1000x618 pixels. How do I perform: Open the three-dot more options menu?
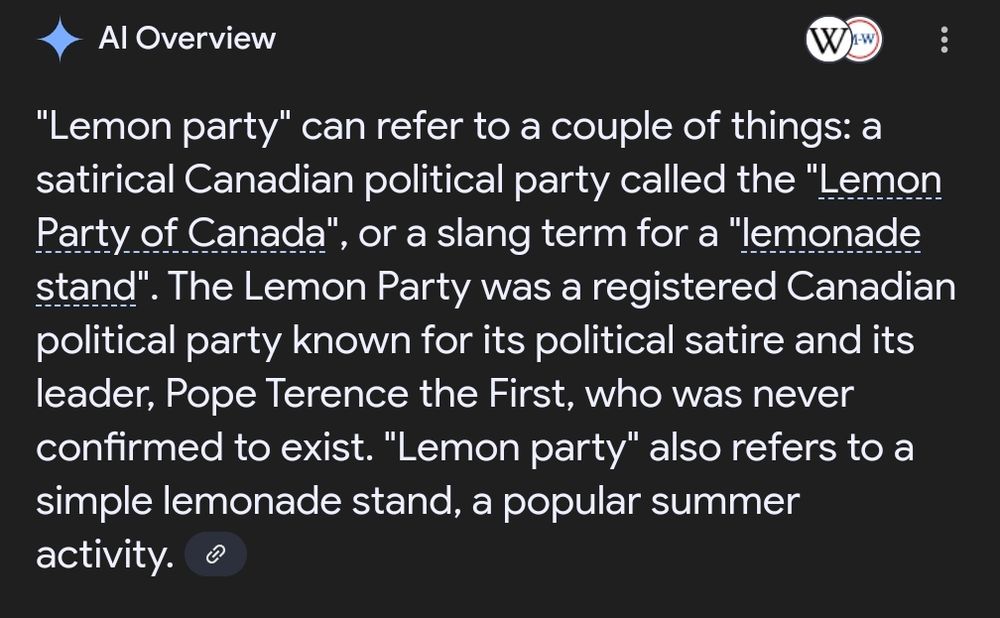pos(945,40)
